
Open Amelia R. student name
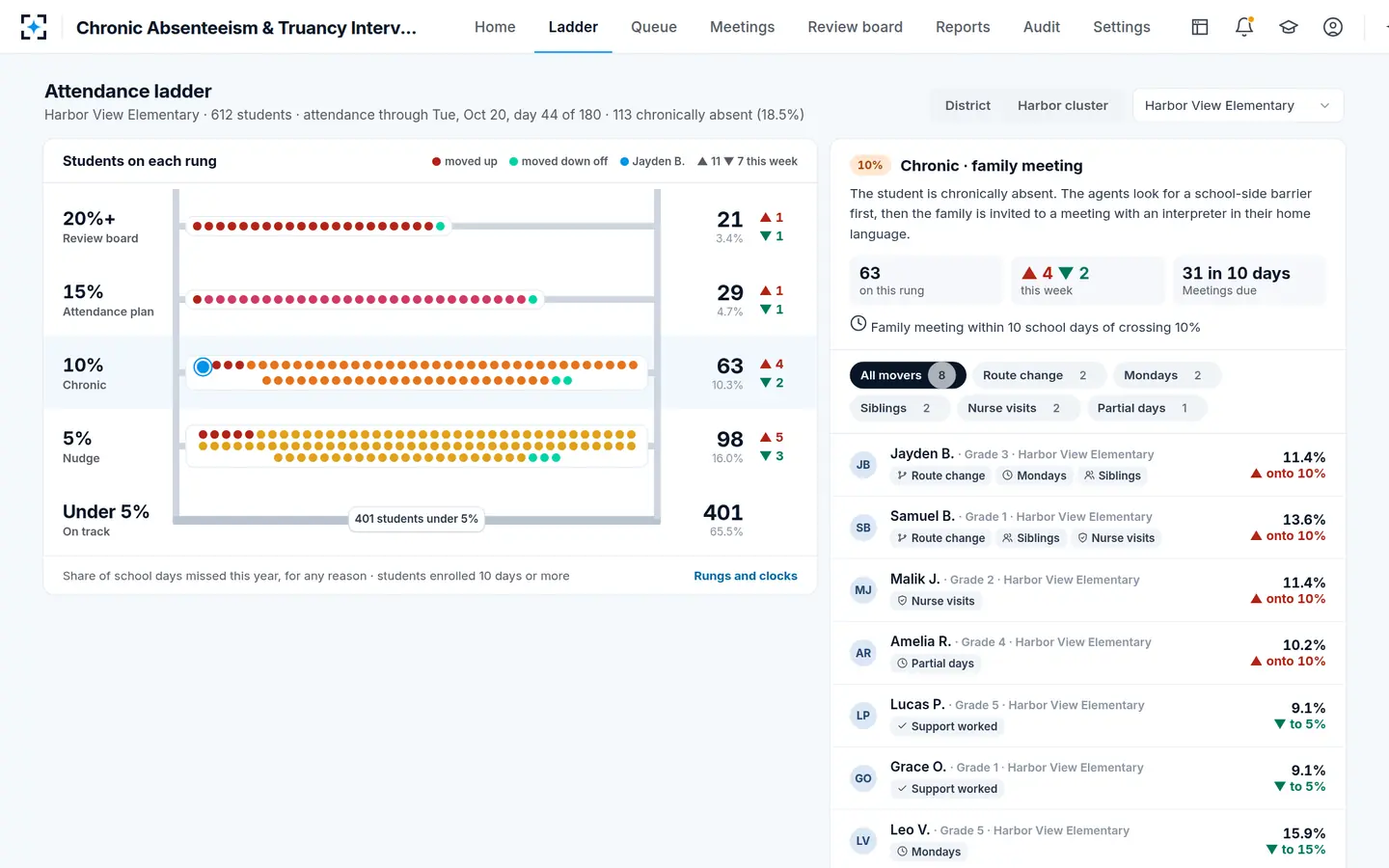coord(920,641)
